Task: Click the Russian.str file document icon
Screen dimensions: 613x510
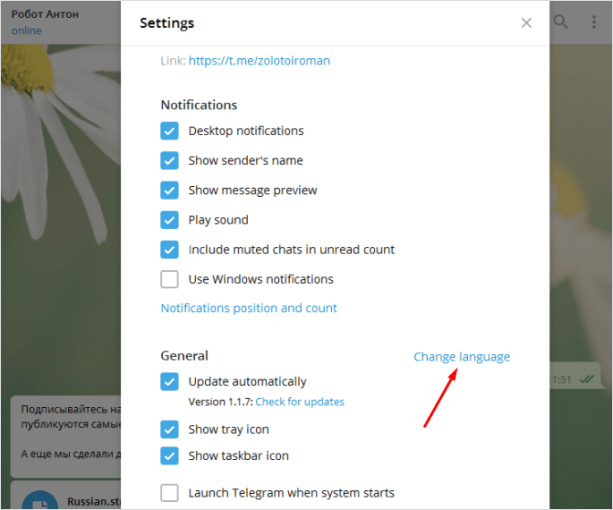Action: 40,502
